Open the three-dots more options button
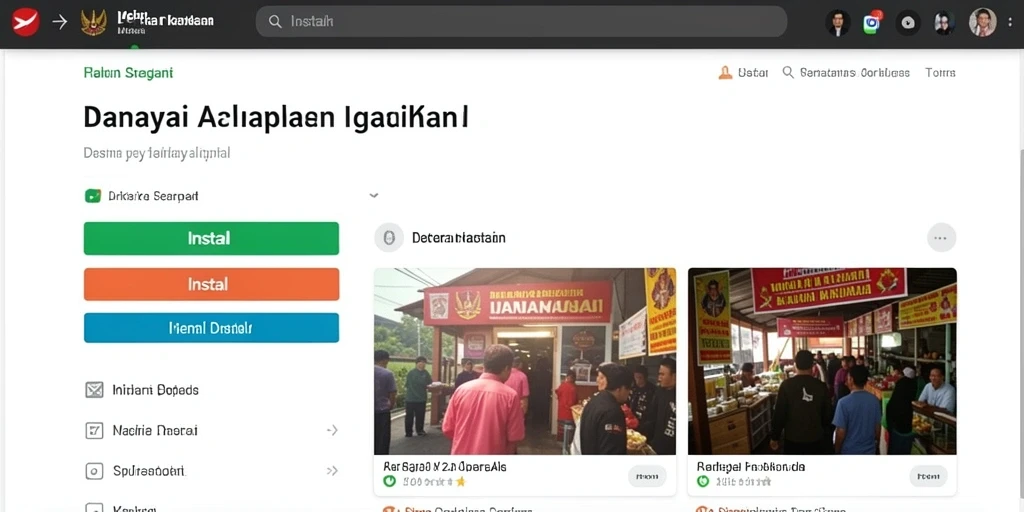This screenshot has width=1024, height=512. click(941, 238)
